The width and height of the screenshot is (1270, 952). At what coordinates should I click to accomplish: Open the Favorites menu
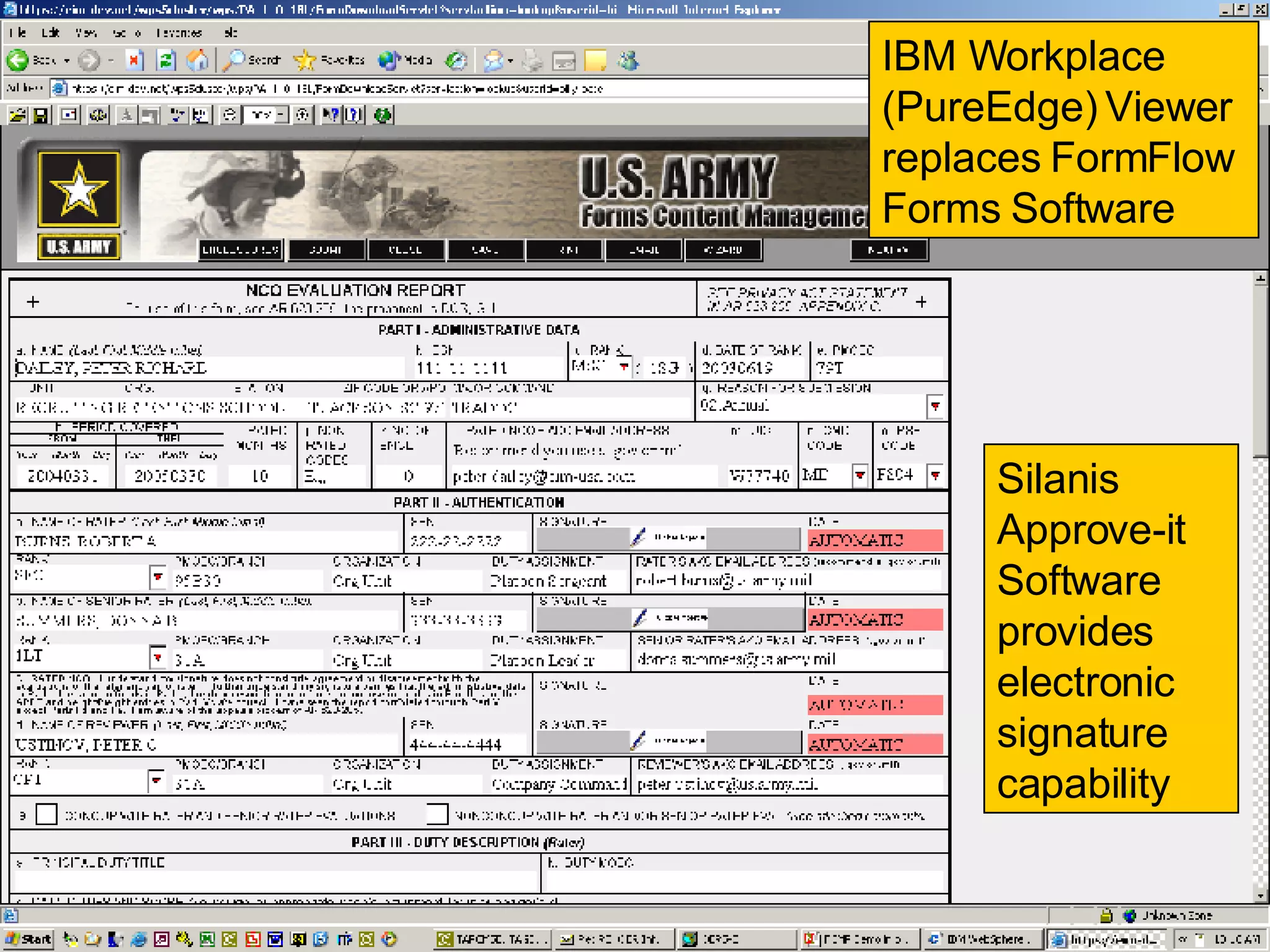point(179,33)
